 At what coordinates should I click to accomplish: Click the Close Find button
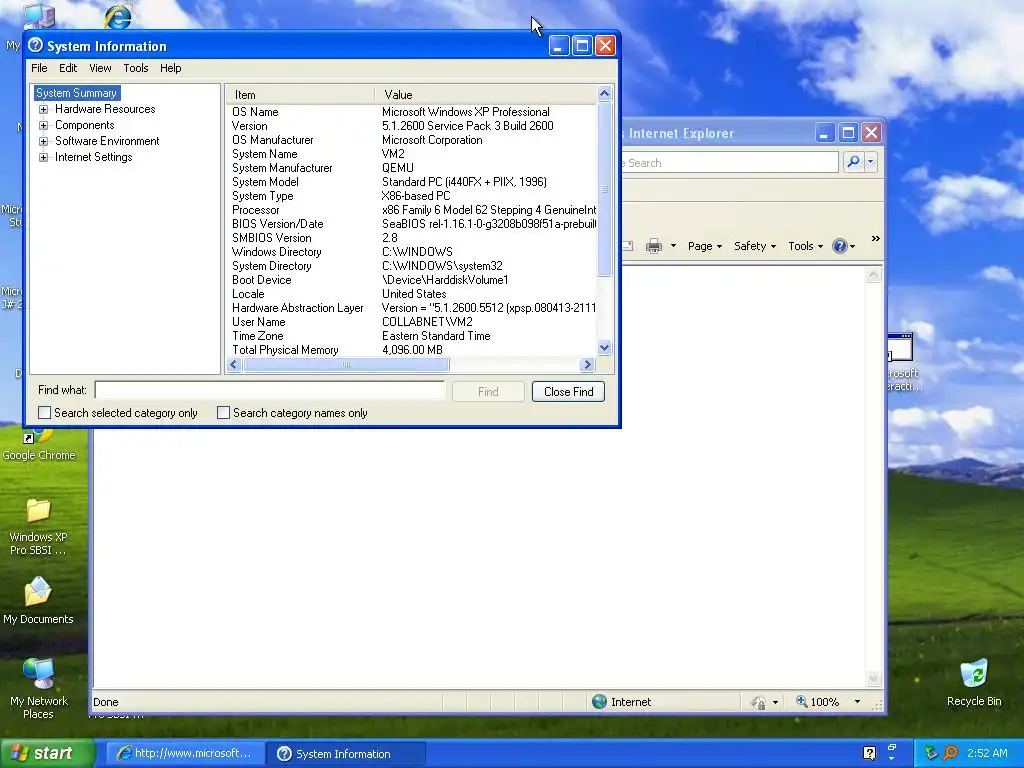pos(568,392)
